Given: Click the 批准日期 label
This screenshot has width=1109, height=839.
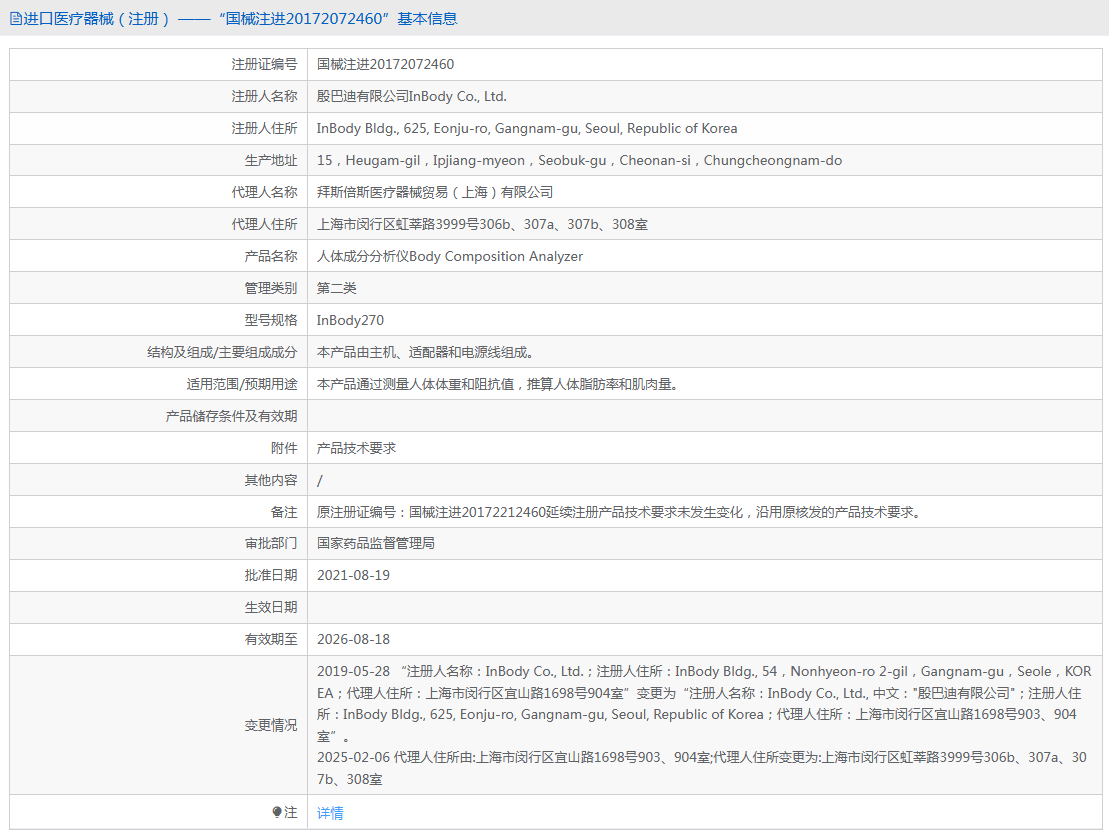Looking at the screenshot, I should click(x=271, y=576).
